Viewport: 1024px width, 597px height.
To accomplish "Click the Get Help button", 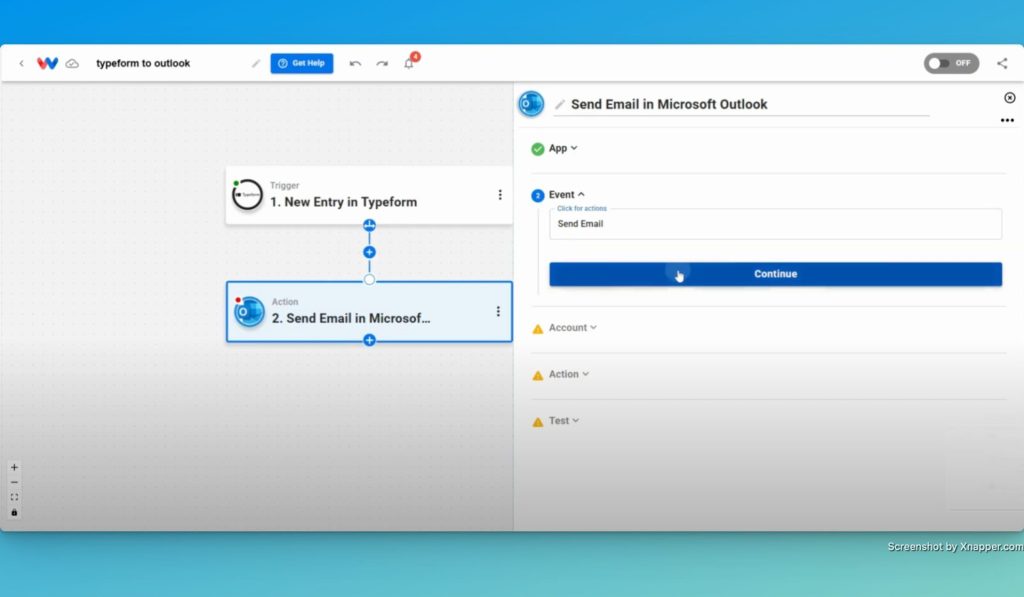I will pyautogui.click(x=302, y=63).
